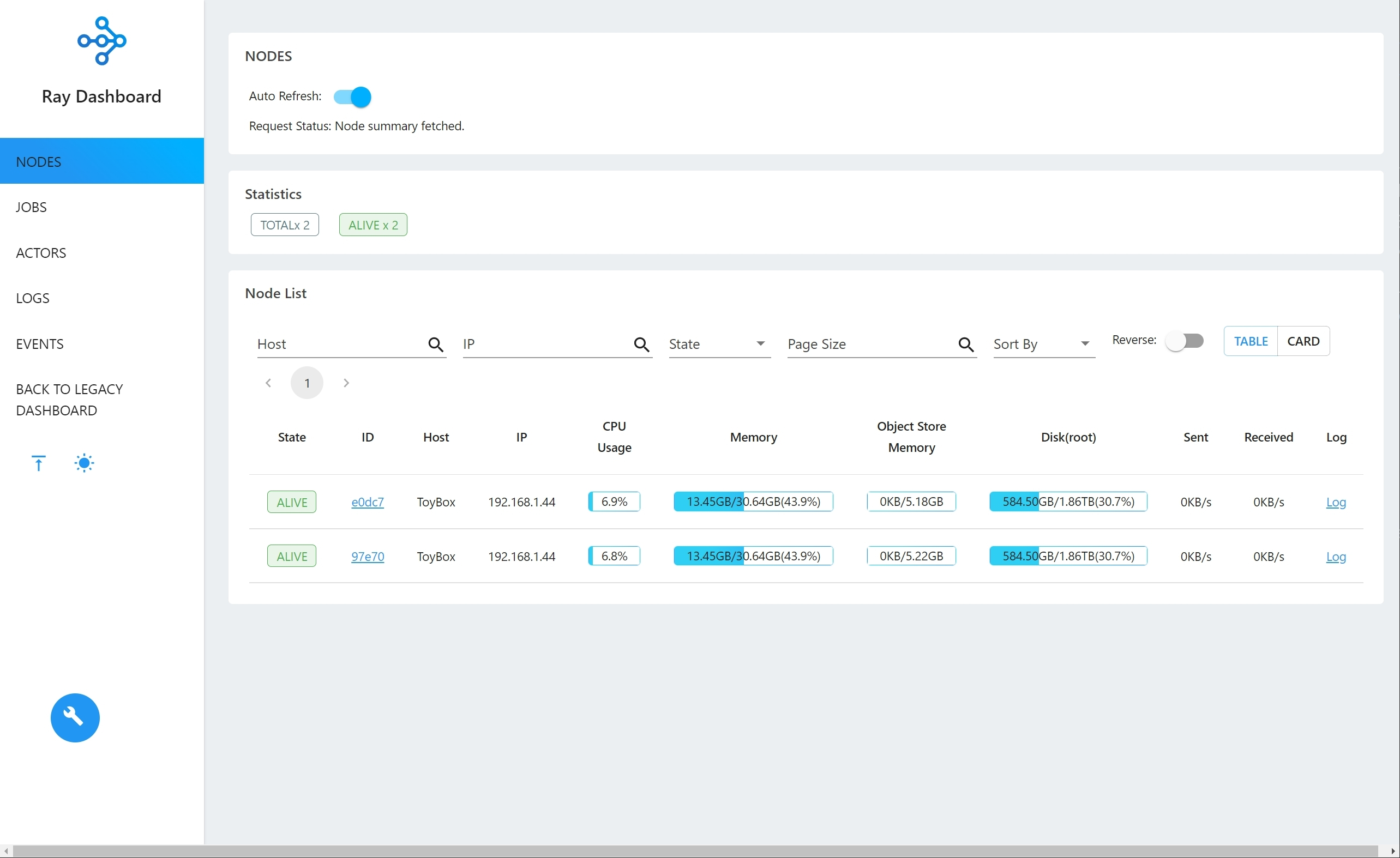The width and height of the screenshot is (1400, 858).
Task: Open the ACTORS page in sidebar
Action: [41, 253]
